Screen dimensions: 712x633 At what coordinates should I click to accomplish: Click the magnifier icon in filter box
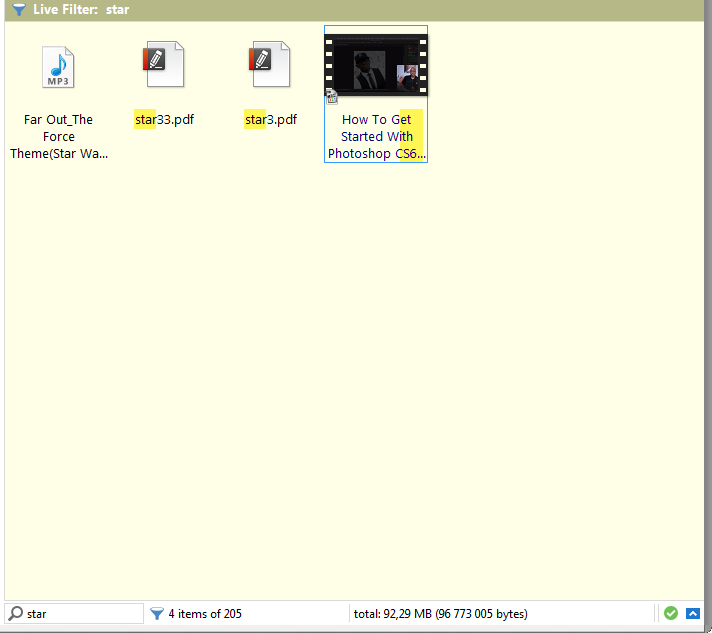click(16, 613)
